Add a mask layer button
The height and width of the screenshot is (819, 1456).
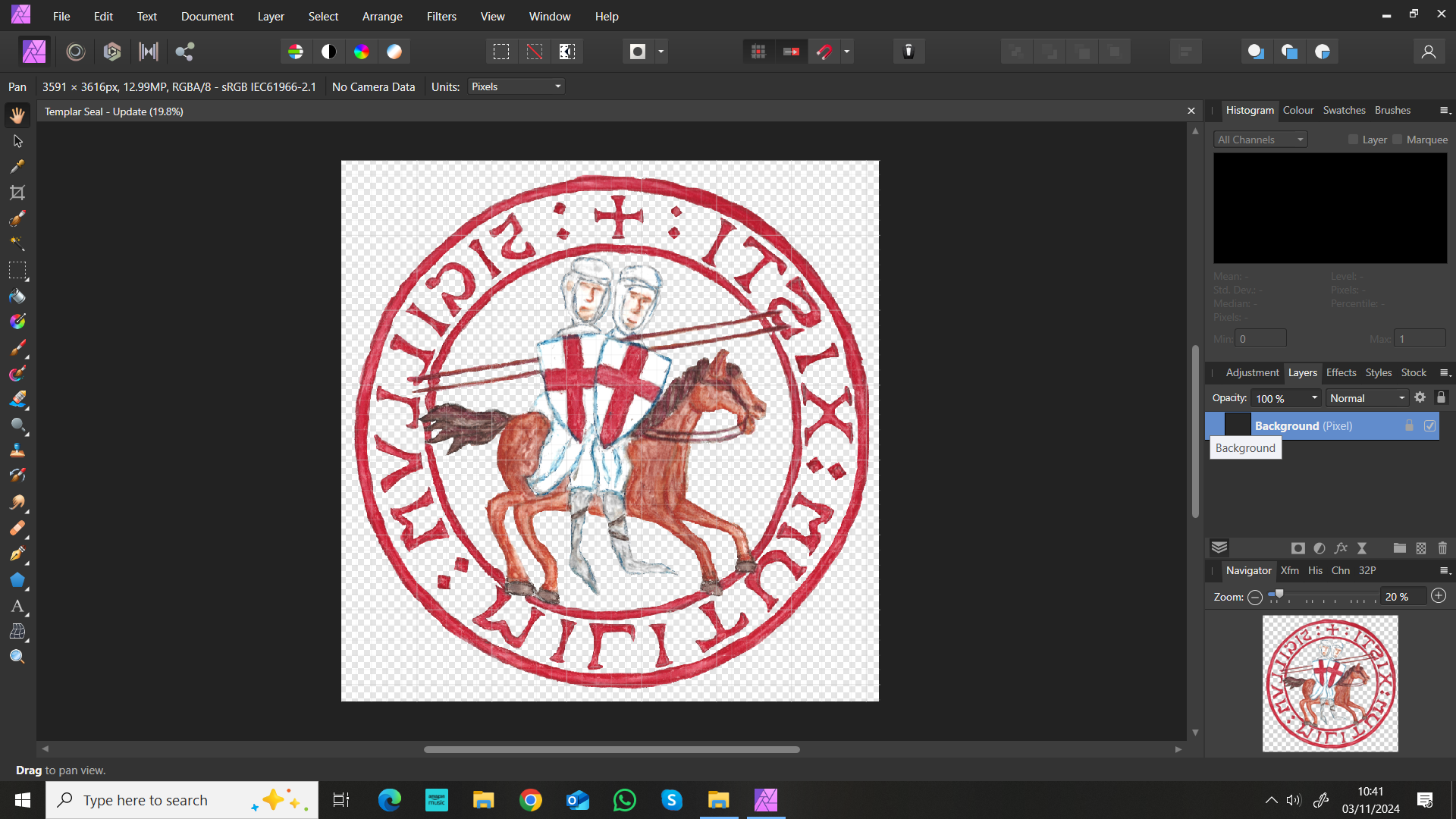click(1298, 548)
